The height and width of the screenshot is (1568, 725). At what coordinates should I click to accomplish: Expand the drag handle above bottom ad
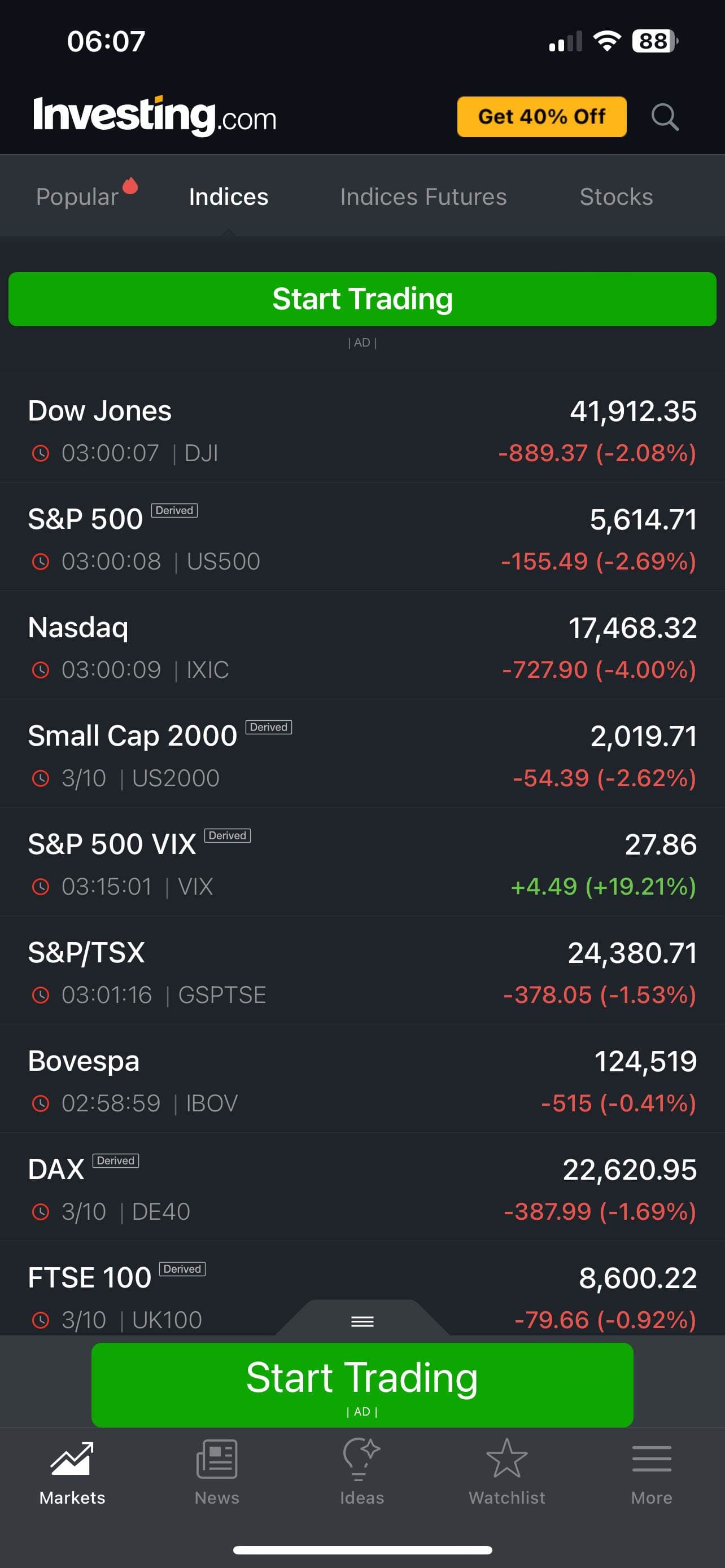pyautogui.click(x=362, y=1321)
